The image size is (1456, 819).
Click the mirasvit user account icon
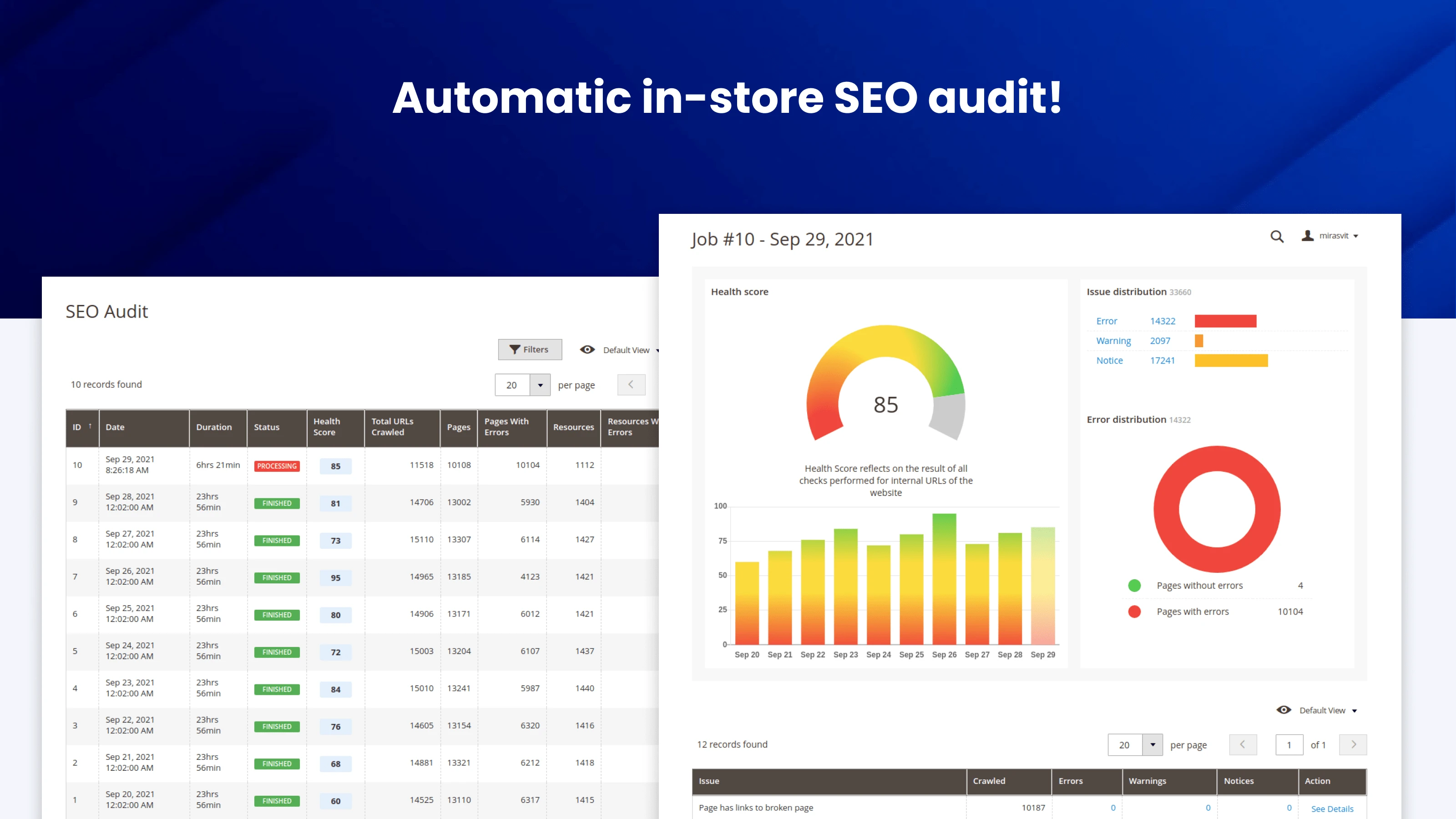pos(1307,236)
